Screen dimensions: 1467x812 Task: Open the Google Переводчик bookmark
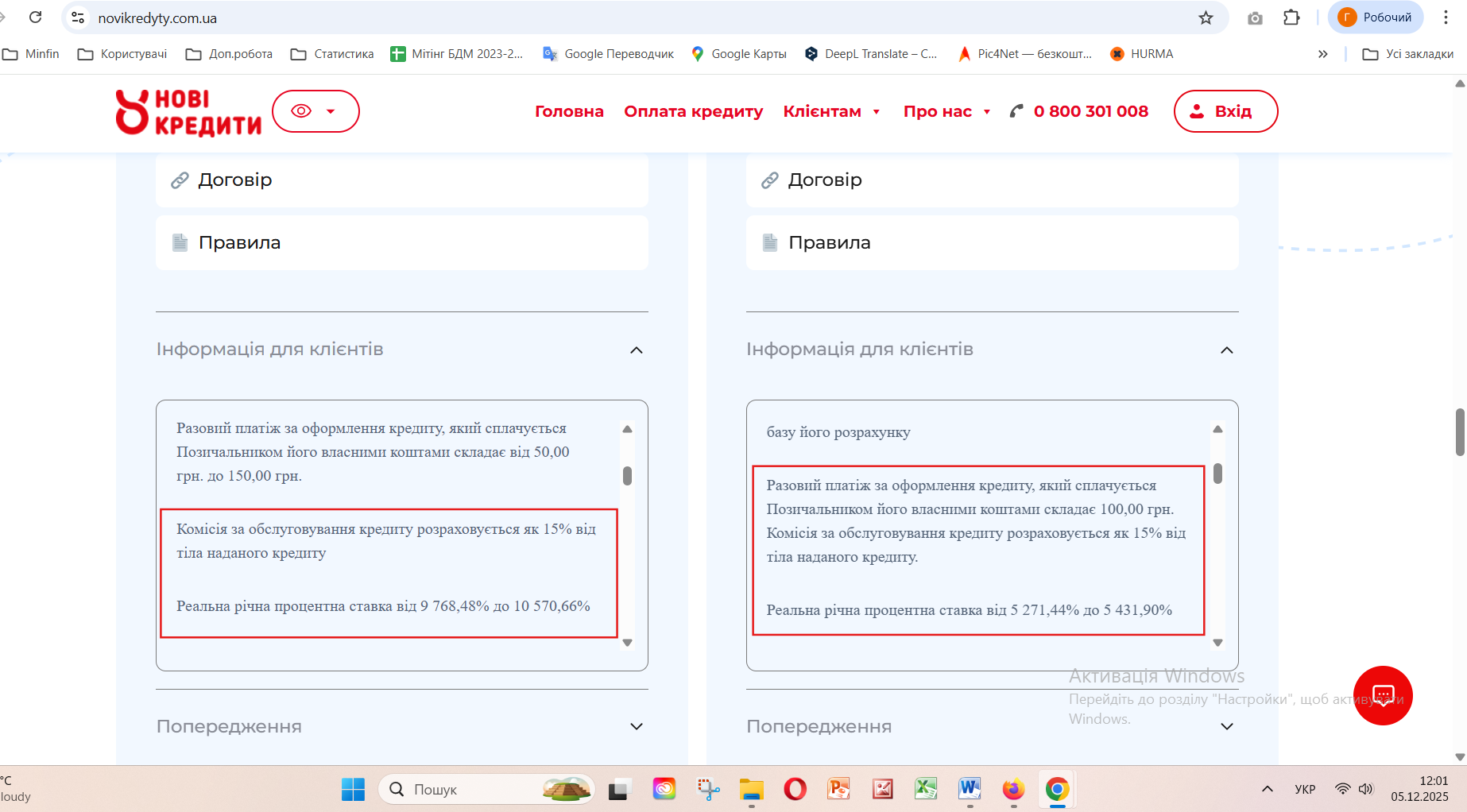[608, 54]
